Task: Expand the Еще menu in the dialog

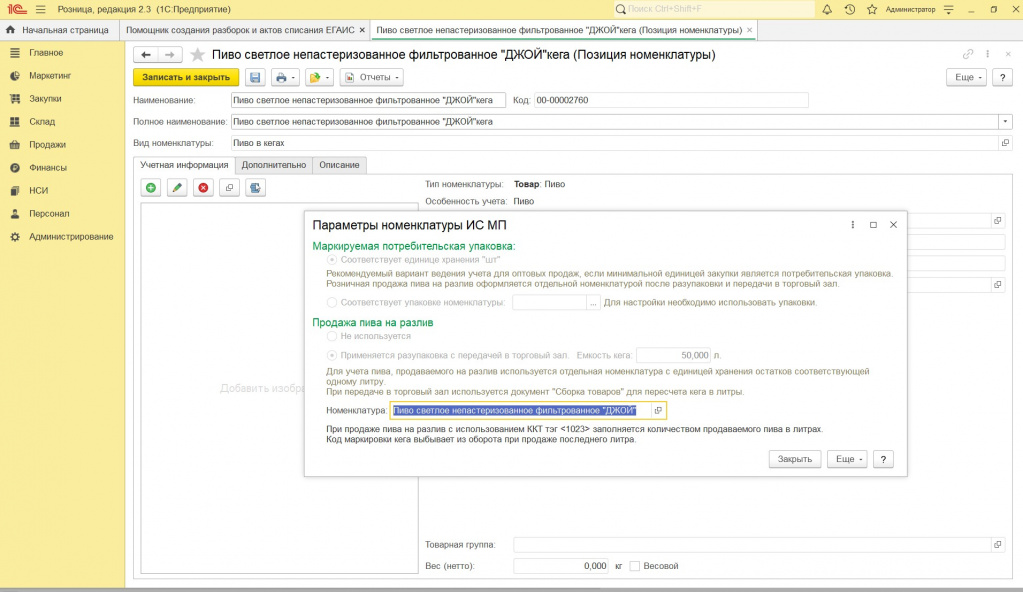Action: click(x=846, y=459)
